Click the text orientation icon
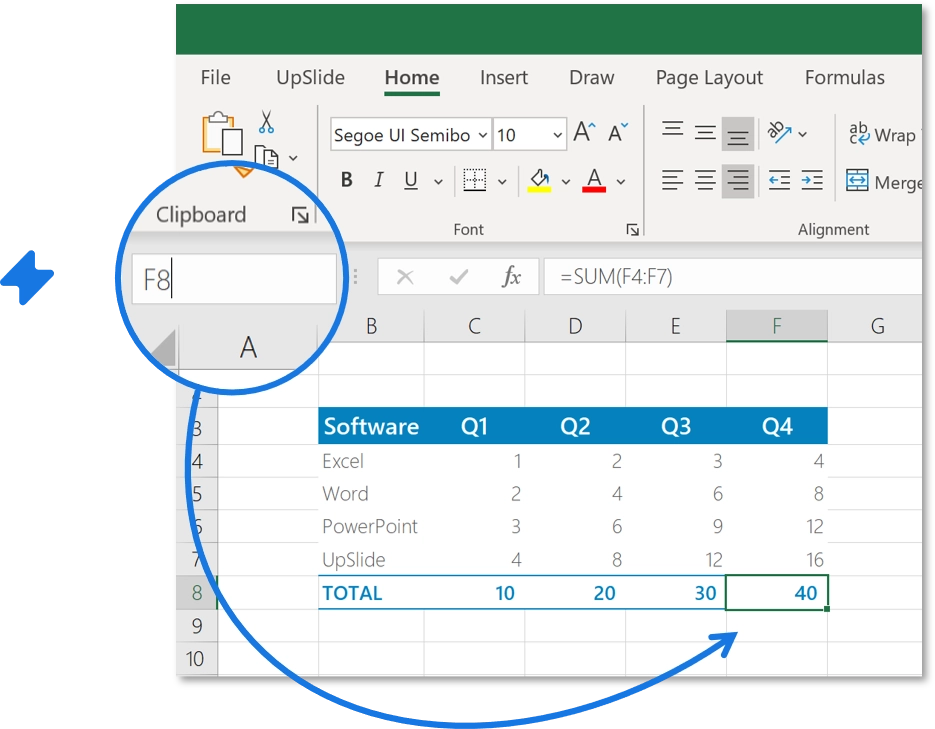The width and height of the screenshot is (935, 729). pyautogui.click(x=782, y=131)
